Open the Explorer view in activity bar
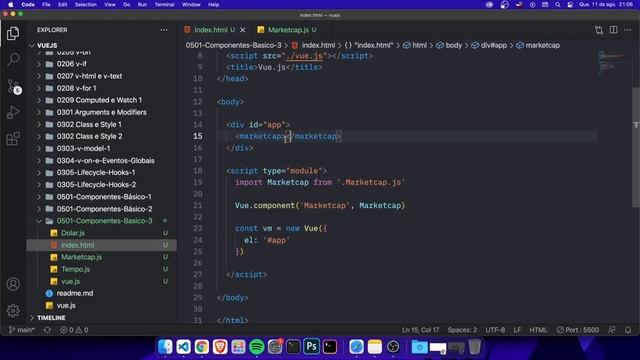 click(x=13, y=33)
